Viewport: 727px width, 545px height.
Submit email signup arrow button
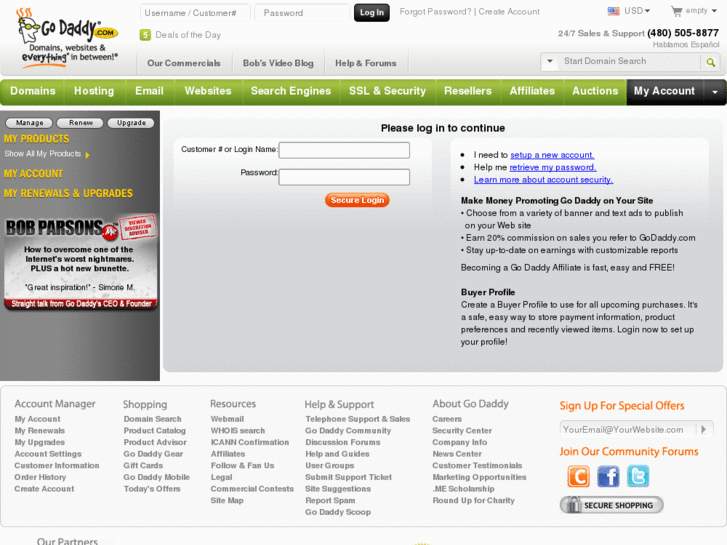[704, 430]
